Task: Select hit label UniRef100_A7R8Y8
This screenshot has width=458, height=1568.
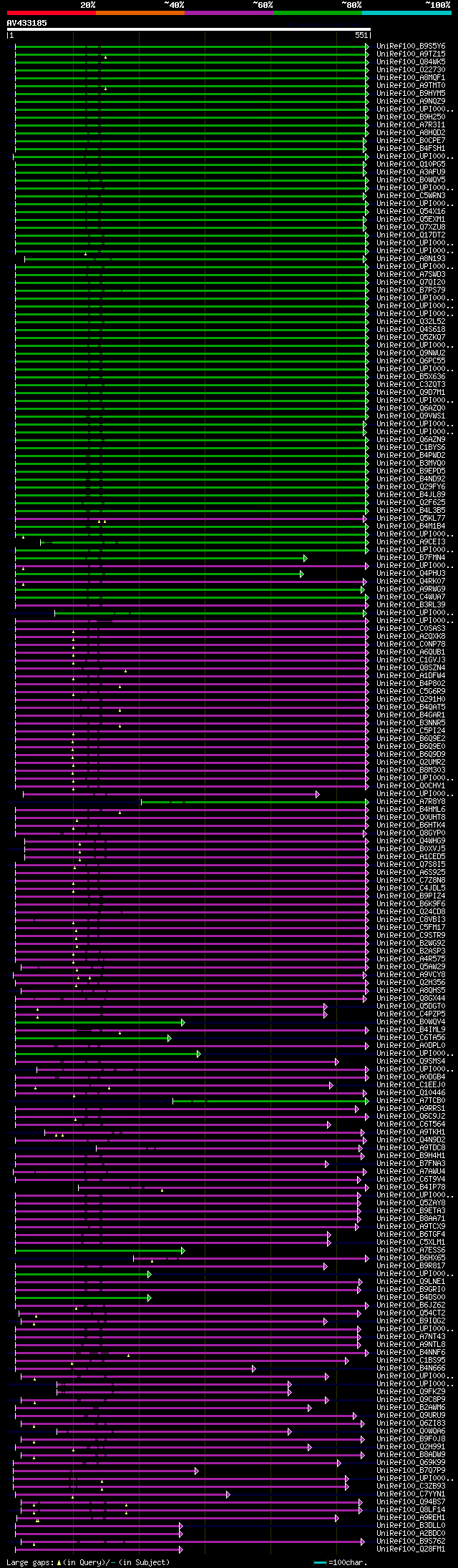Action: pos(411,801)
